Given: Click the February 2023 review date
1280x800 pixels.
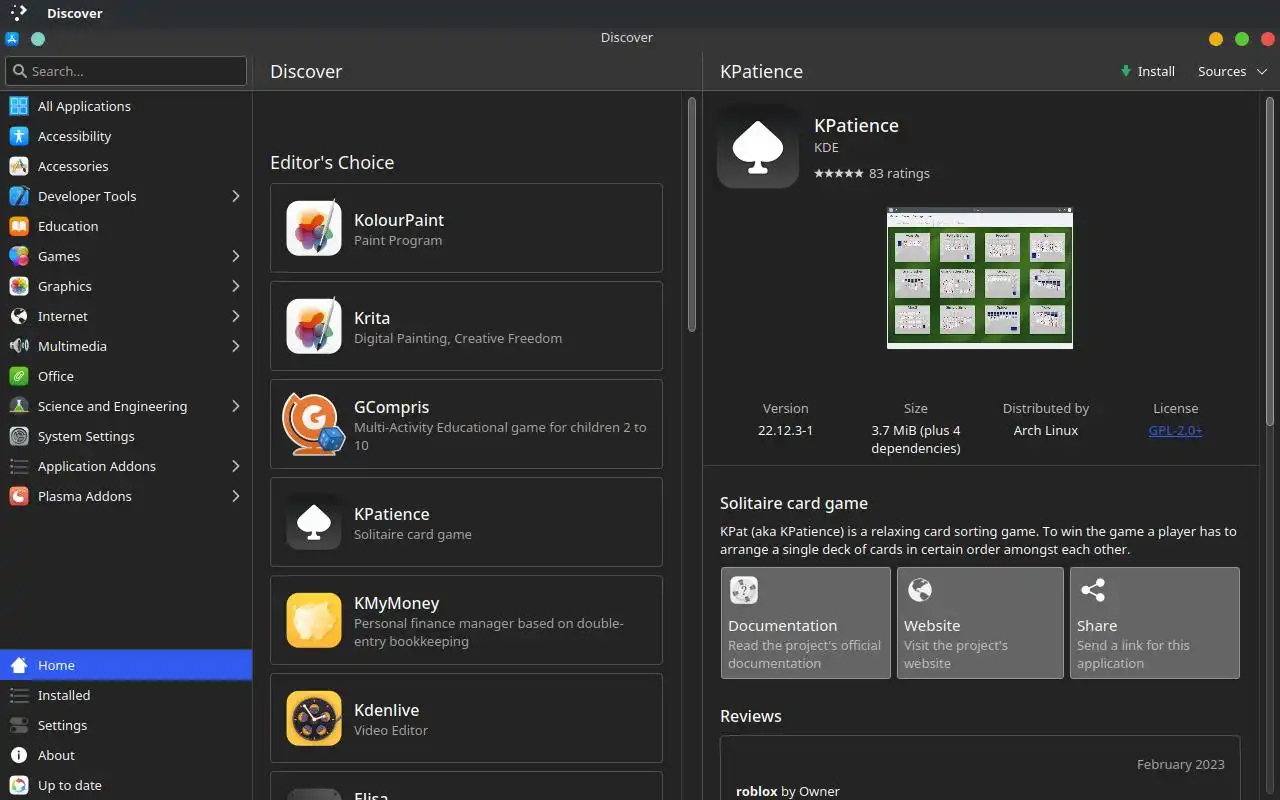Looking at the screenshot, I should point(1181,764).
